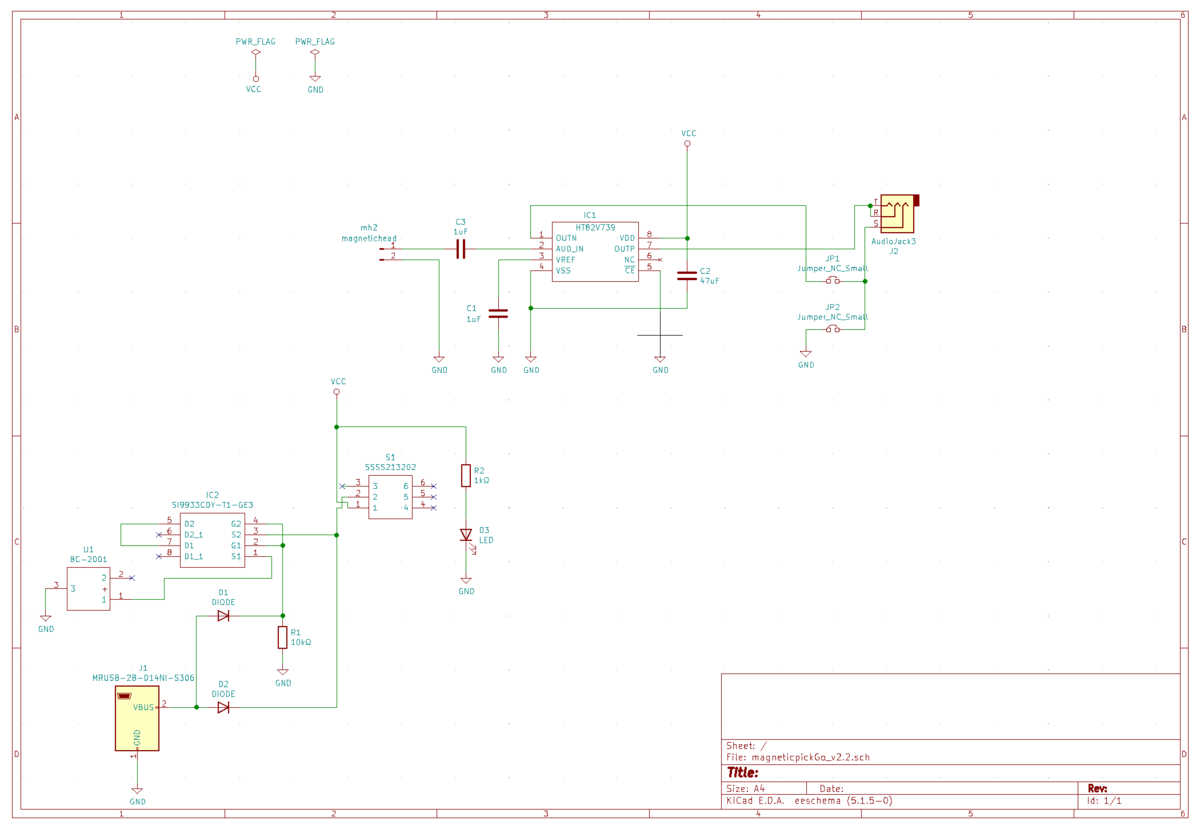Select the R2 1kΩ resistor symbol

coord(466,476)
